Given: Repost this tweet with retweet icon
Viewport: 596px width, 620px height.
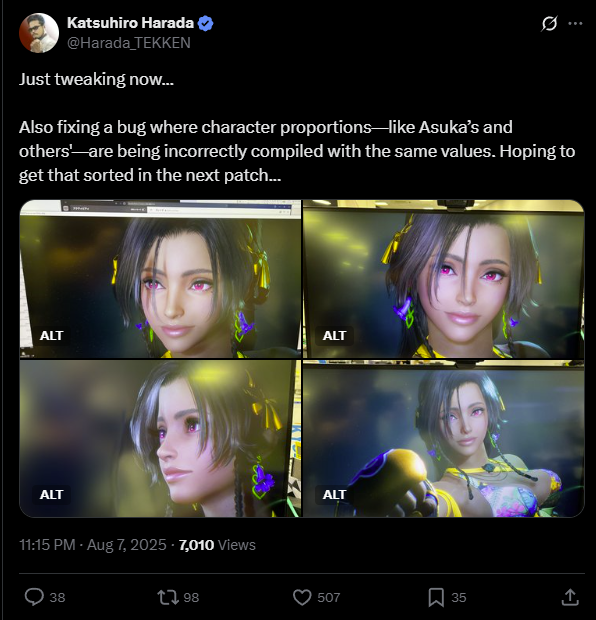Looking at the screenshot, I should tap(168, 597).
